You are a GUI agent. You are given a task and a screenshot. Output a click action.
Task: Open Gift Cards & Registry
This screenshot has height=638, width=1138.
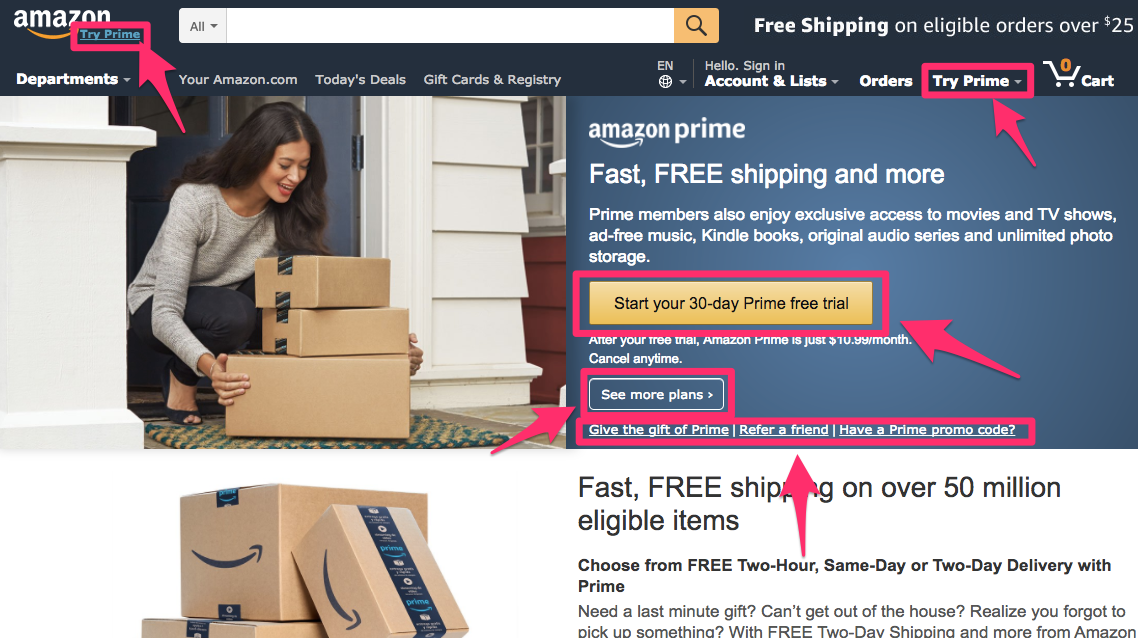[x=492, y=80]
